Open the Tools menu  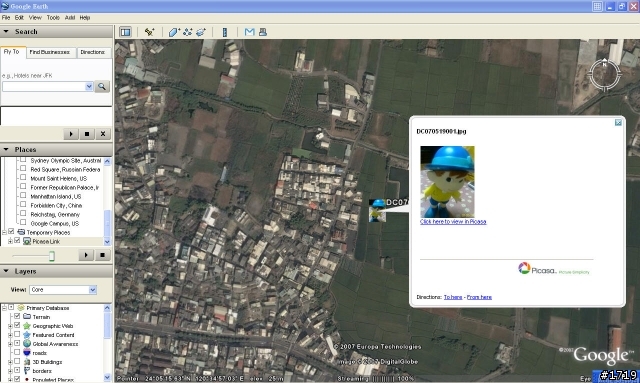coord(53,18)
